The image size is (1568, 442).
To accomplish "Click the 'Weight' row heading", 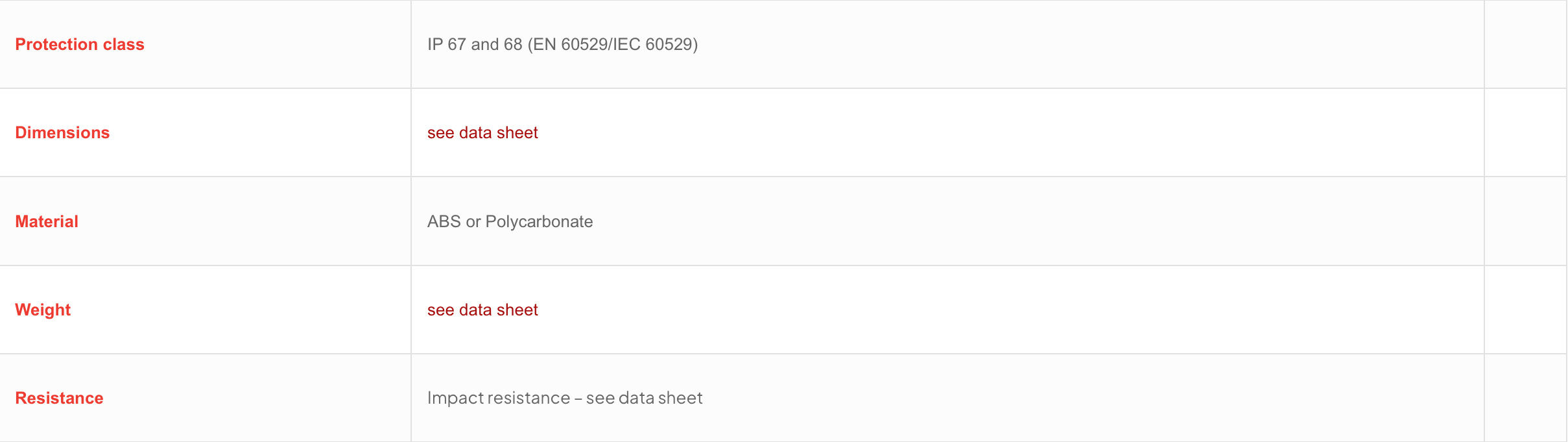I will click(x=43, y=310).
